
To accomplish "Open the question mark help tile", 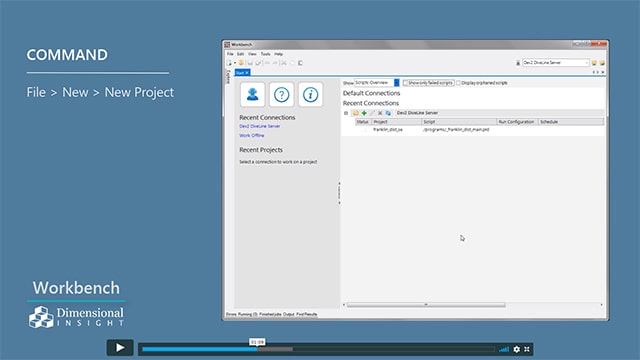I will (x=281, y=95).
